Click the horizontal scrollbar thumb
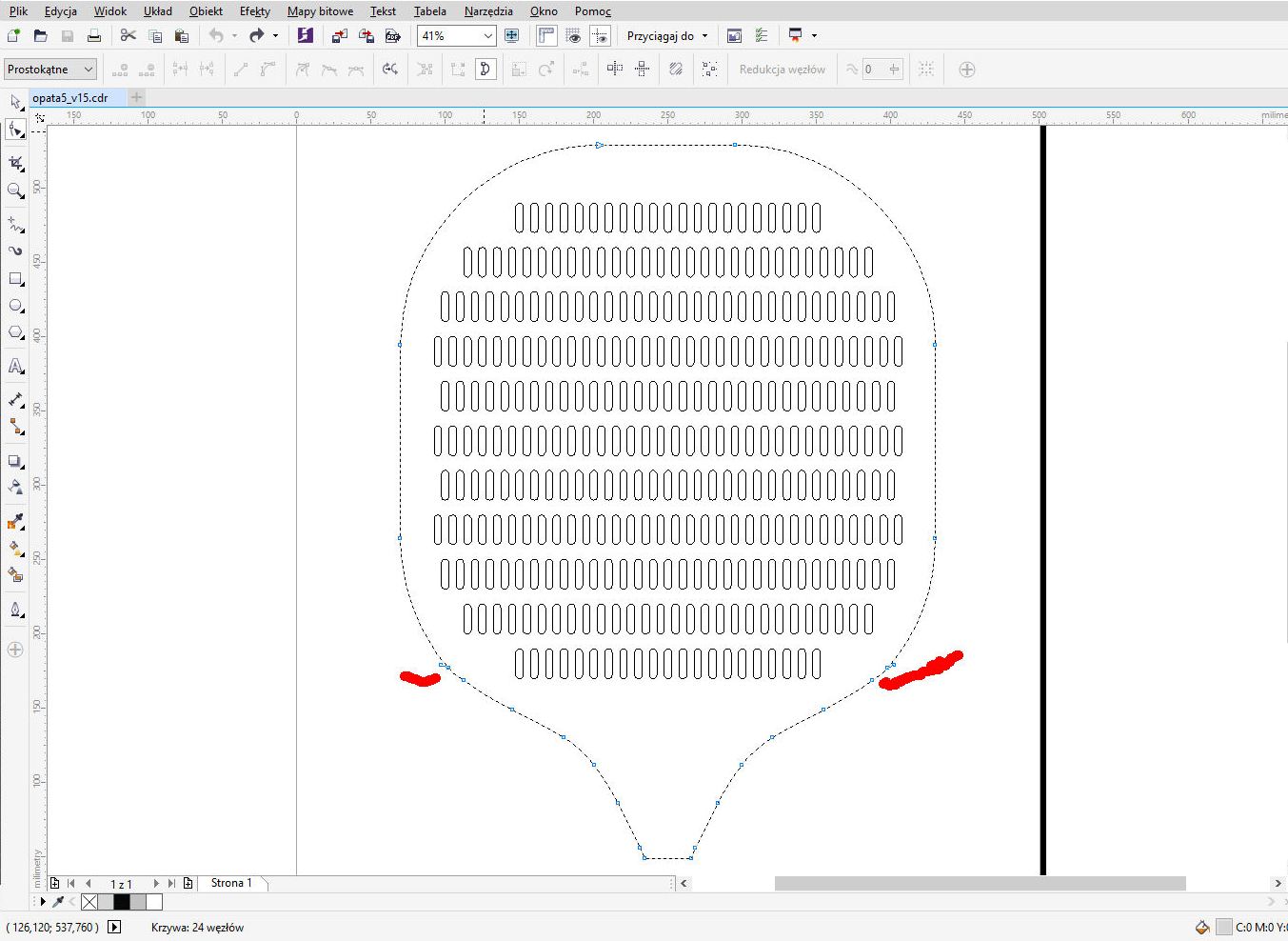The width and height of the screenshot is (1288, 941). (980, 883)
